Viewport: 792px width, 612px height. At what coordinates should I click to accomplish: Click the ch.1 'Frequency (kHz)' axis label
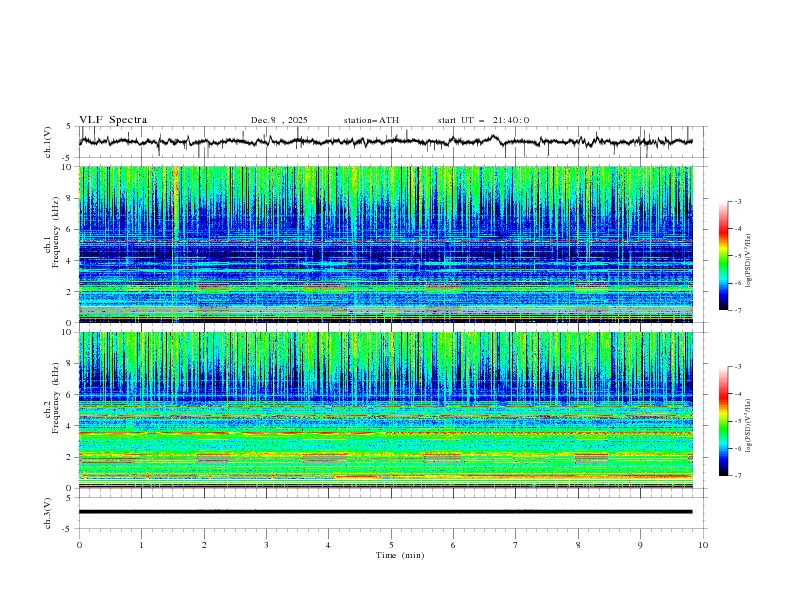[56, 233]
